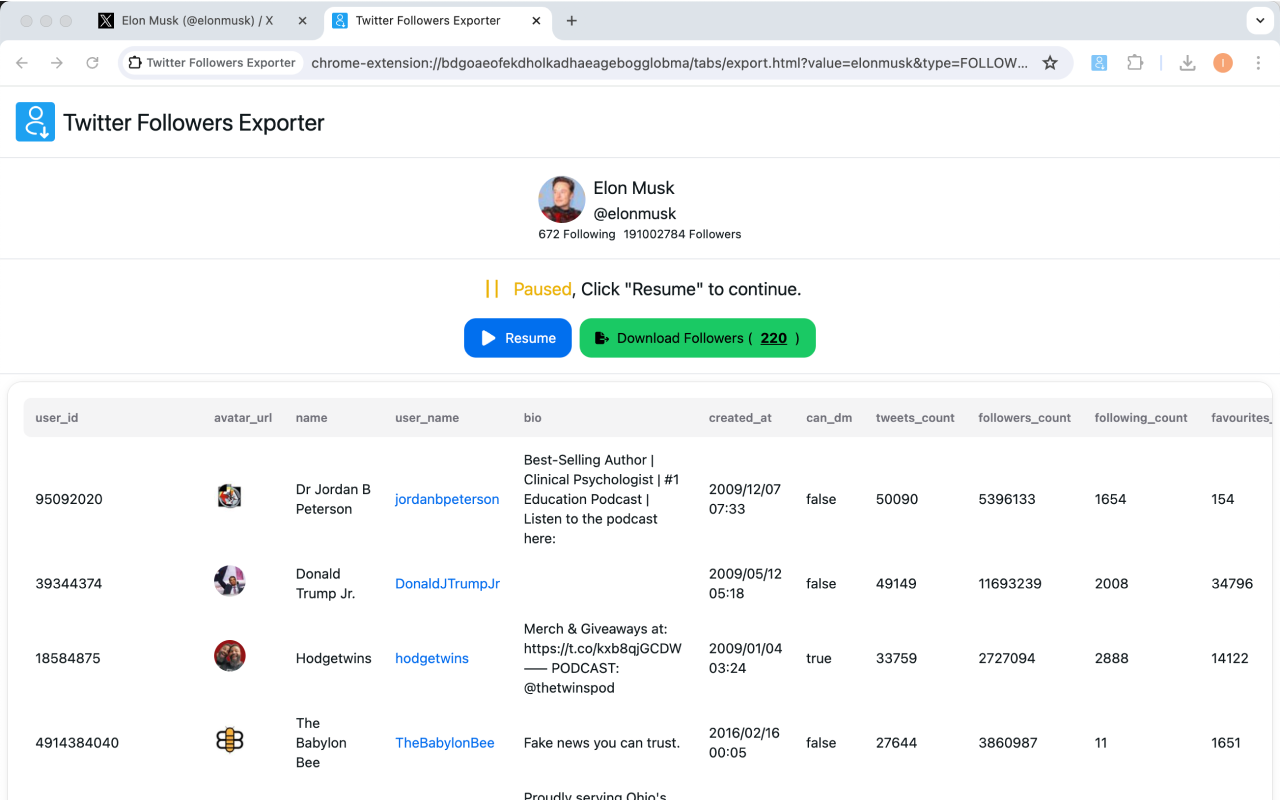1280x800 pixels.
Task: Expand the chevron at the window's top-right corner
Action: [1258, 20]
